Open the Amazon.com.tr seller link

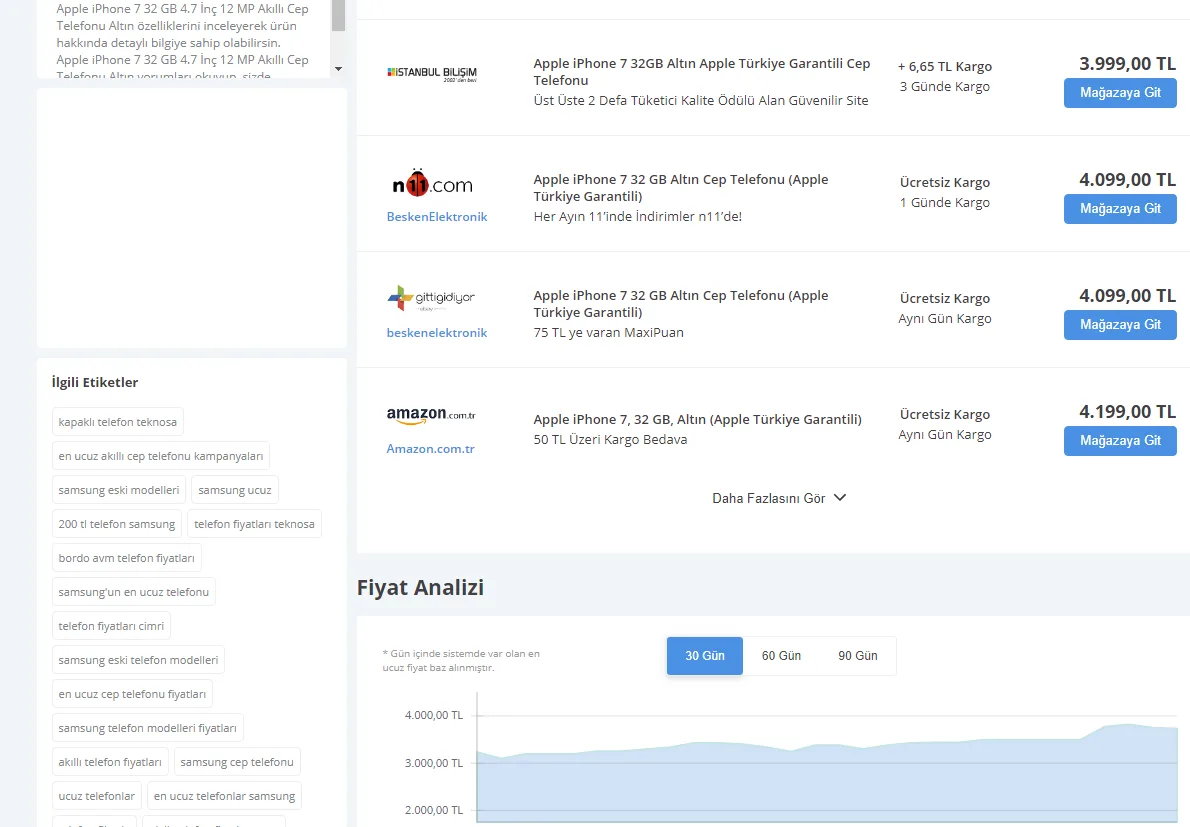click(430, 449)
